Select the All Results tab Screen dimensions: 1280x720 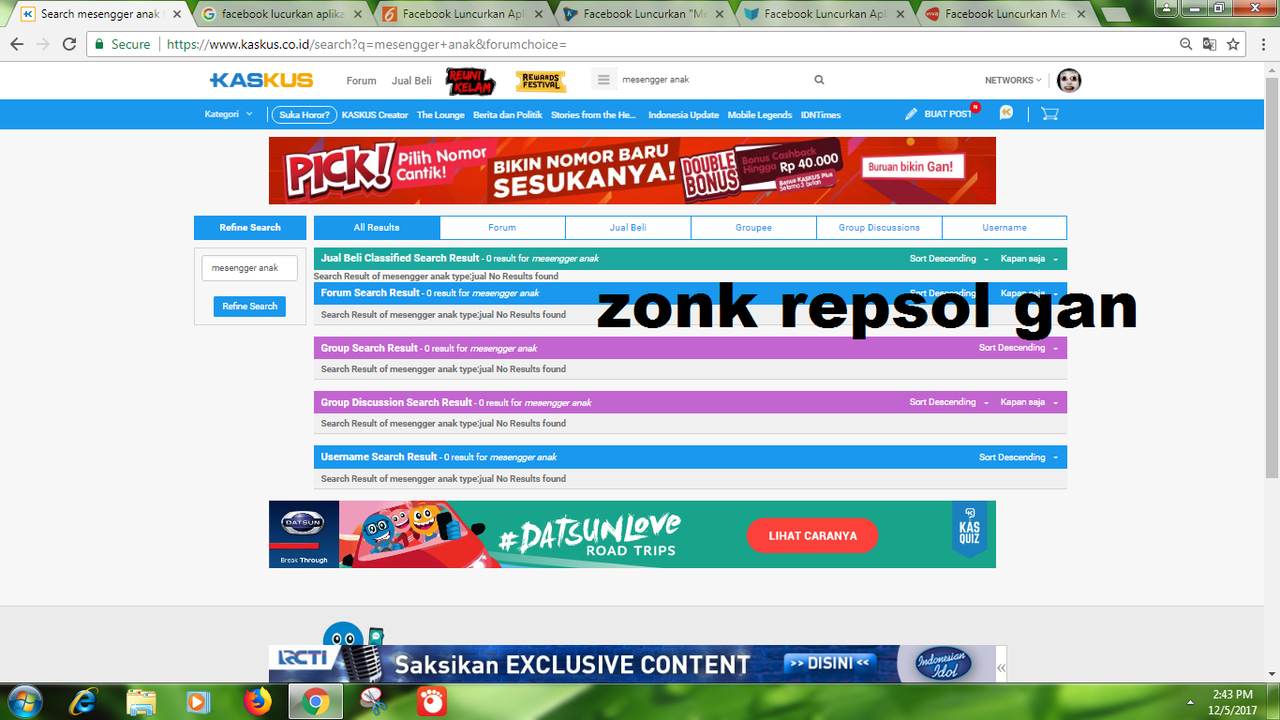[x=377, y=227]
